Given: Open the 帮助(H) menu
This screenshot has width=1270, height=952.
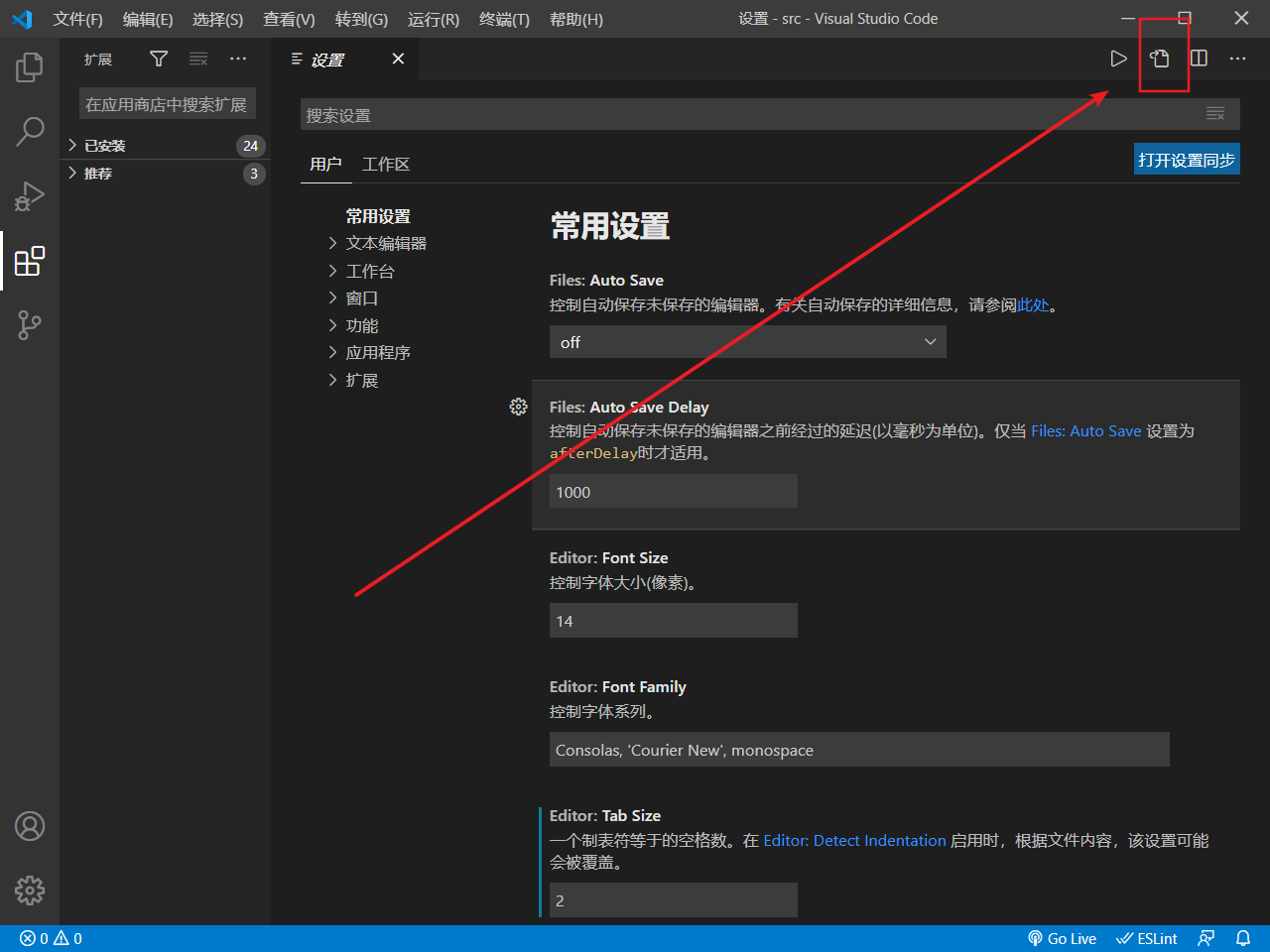Looking at the screenshot, I should (x=575, y=19).
